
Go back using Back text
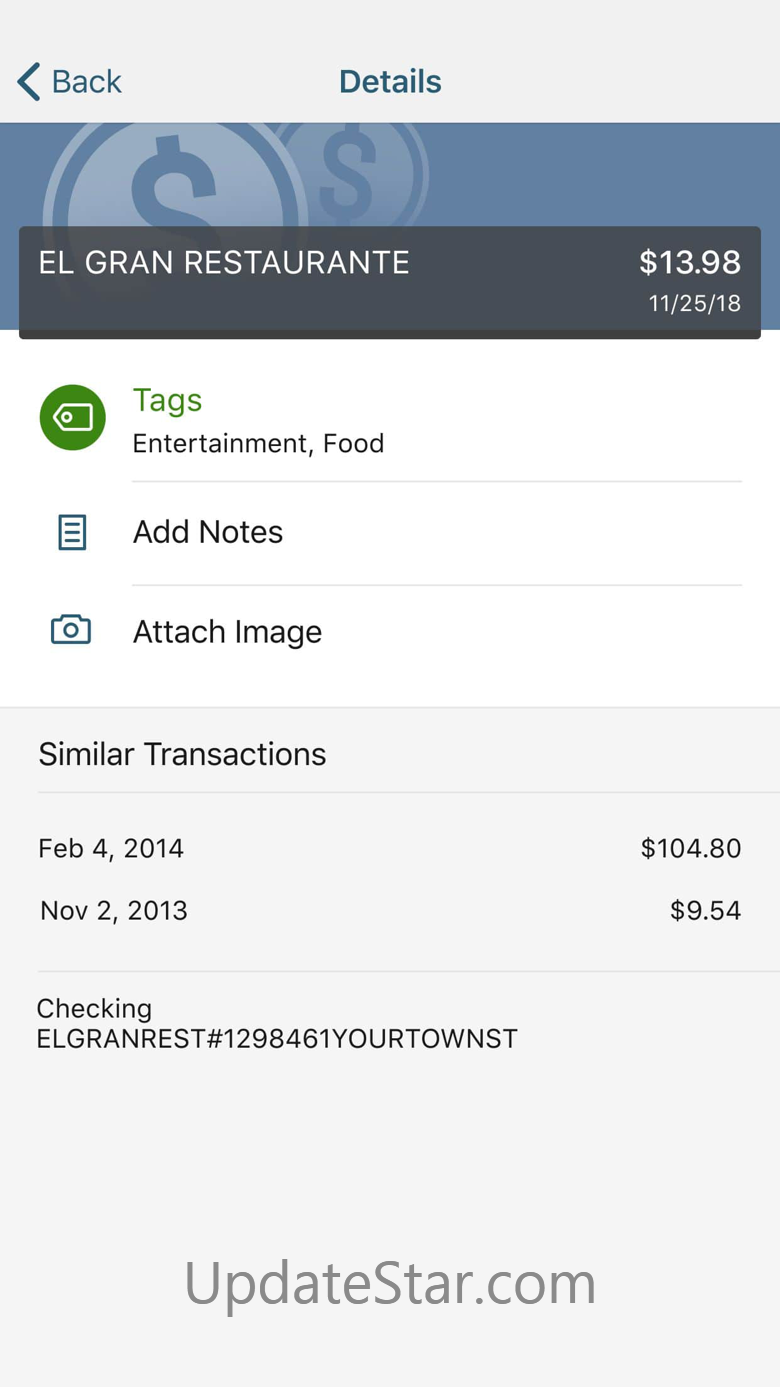(x=87, y=81)
